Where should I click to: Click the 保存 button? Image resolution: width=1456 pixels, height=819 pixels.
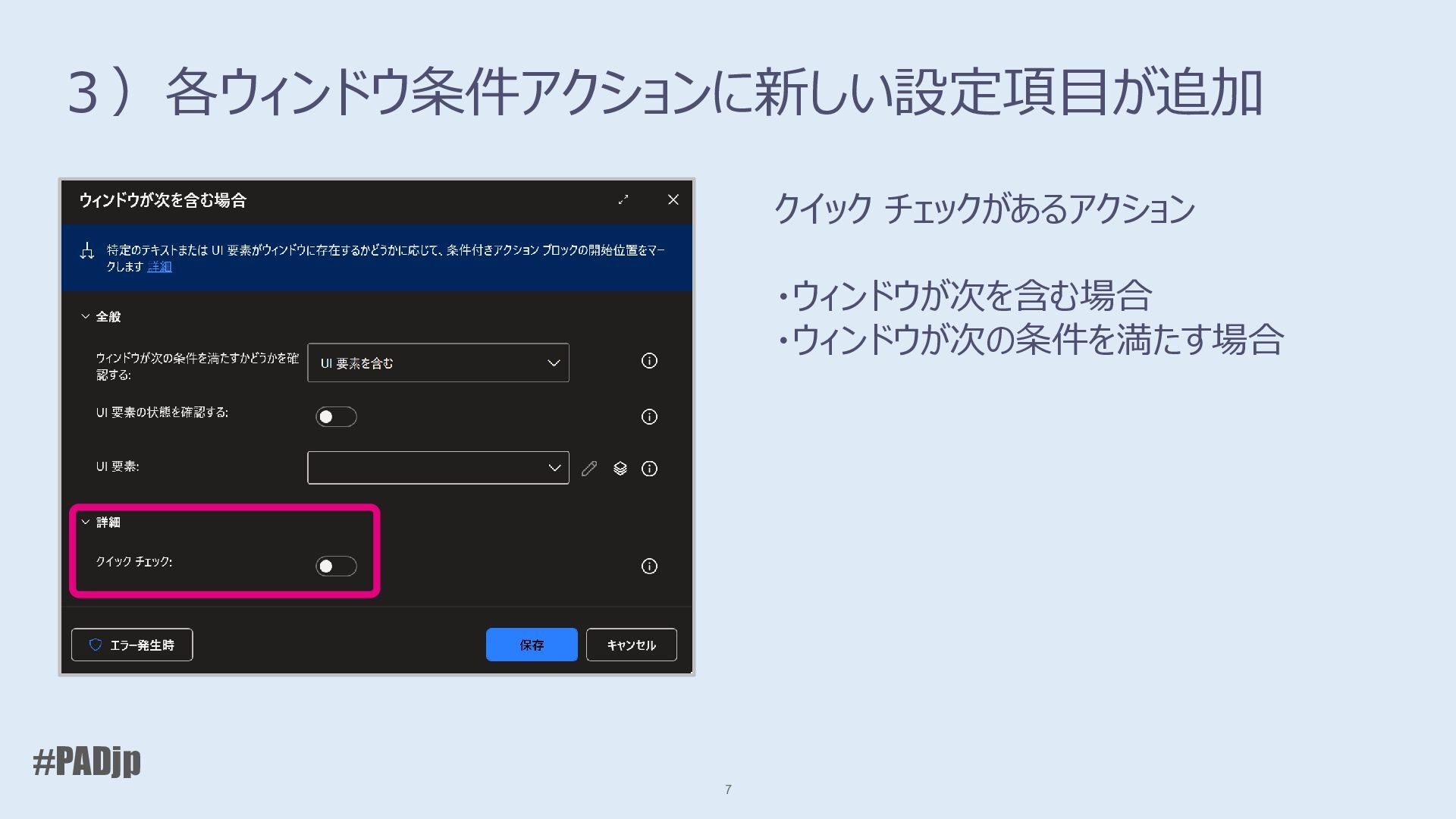pyautogui.click(x=532, y=645)
